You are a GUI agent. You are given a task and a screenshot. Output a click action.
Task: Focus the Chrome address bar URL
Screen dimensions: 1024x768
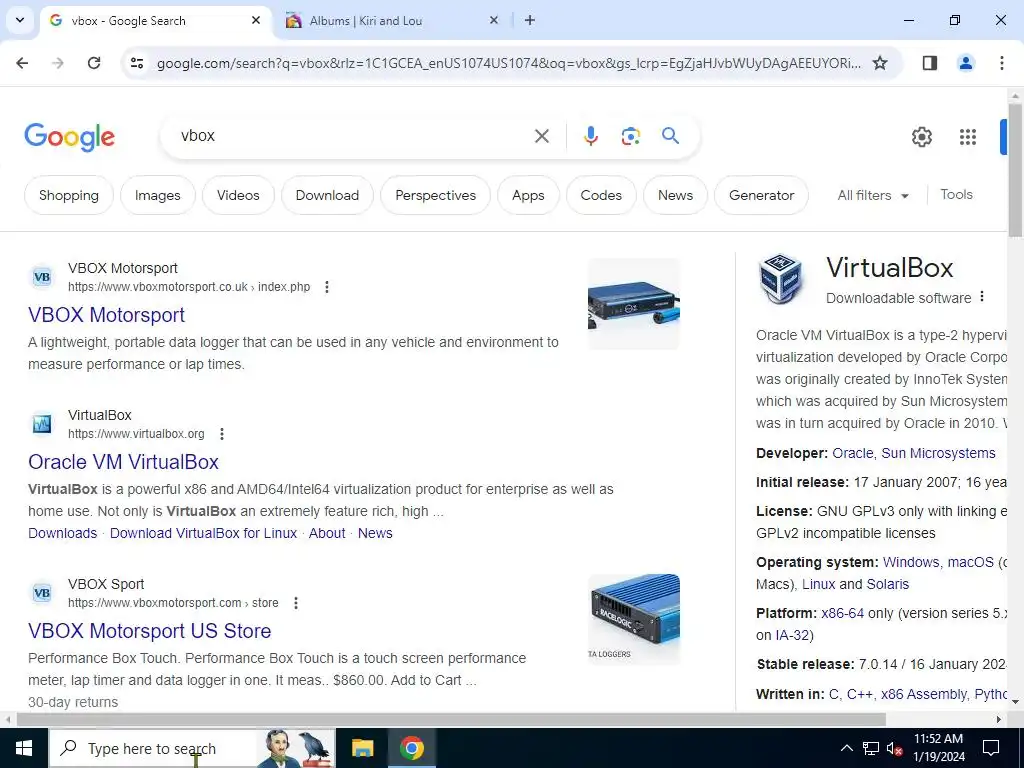tap(508, 63)
